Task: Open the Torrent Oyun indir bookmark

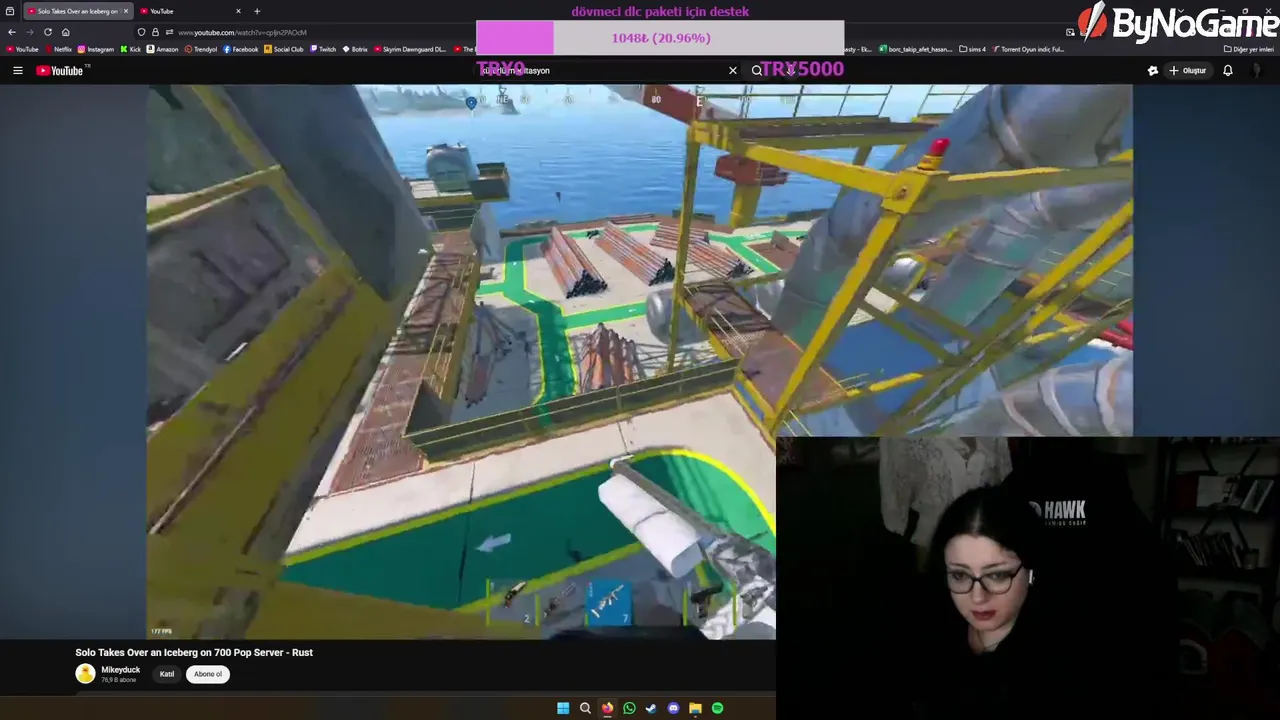Action: [1029, 49]
